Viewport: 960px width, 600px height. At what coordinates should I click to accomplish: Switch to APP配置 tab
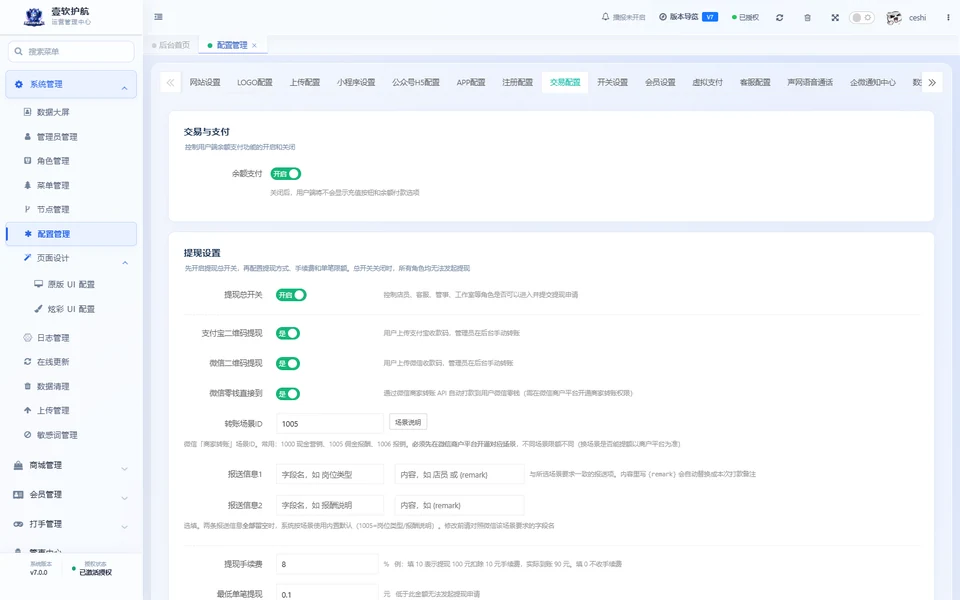pos(471,82)
